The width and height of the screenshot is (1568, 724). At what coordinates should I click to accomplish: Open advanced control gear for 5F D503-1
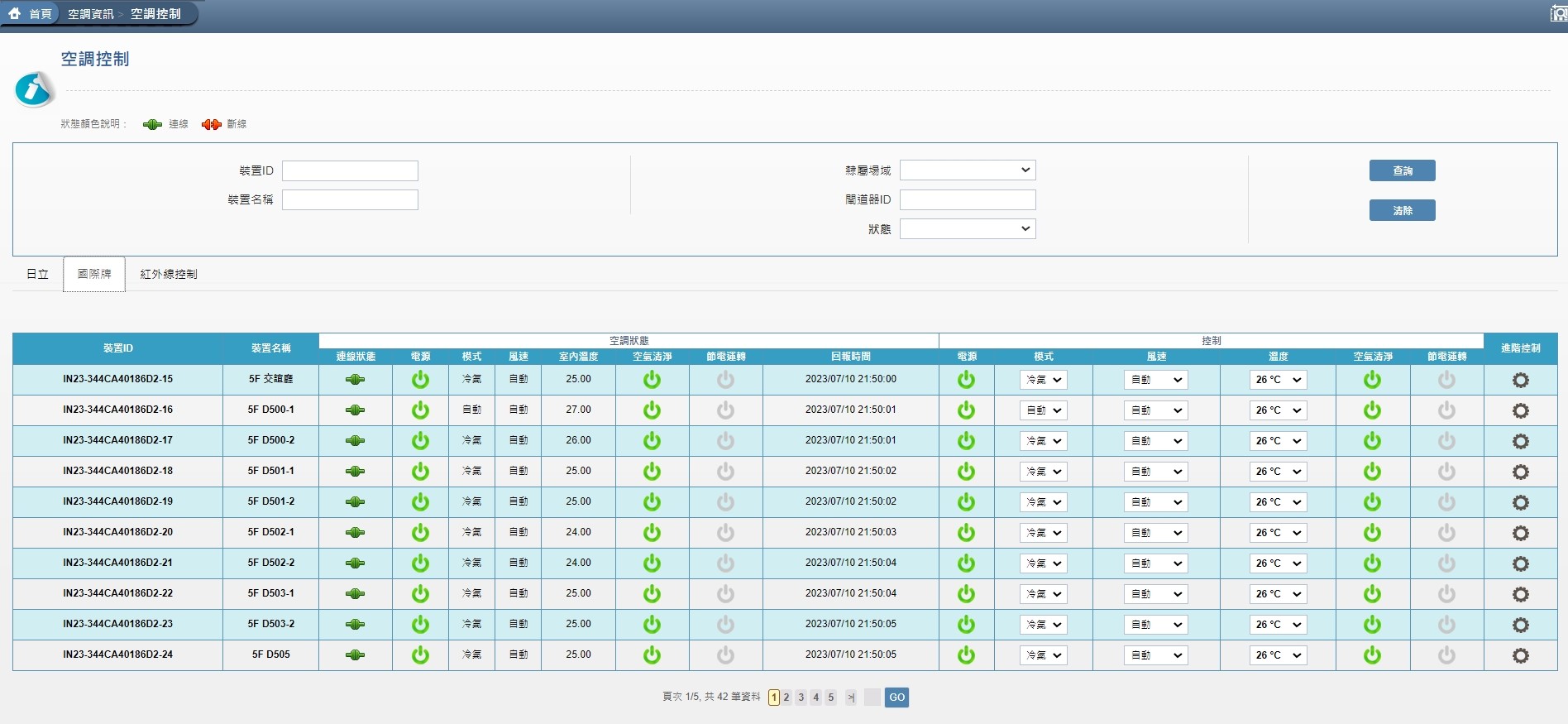[1520, 594]
